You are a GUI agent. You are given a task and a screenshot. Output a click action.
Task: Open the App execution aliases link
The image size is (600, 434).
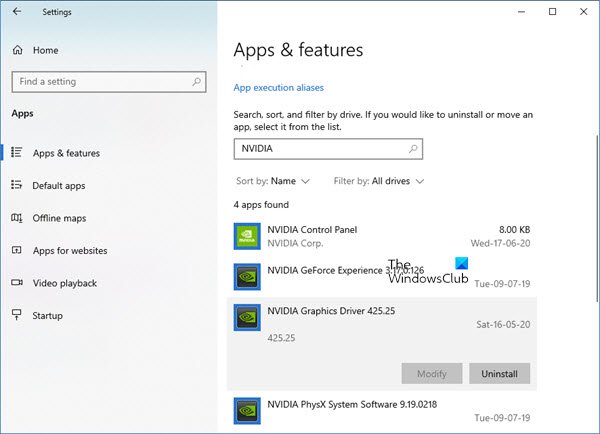279,88
